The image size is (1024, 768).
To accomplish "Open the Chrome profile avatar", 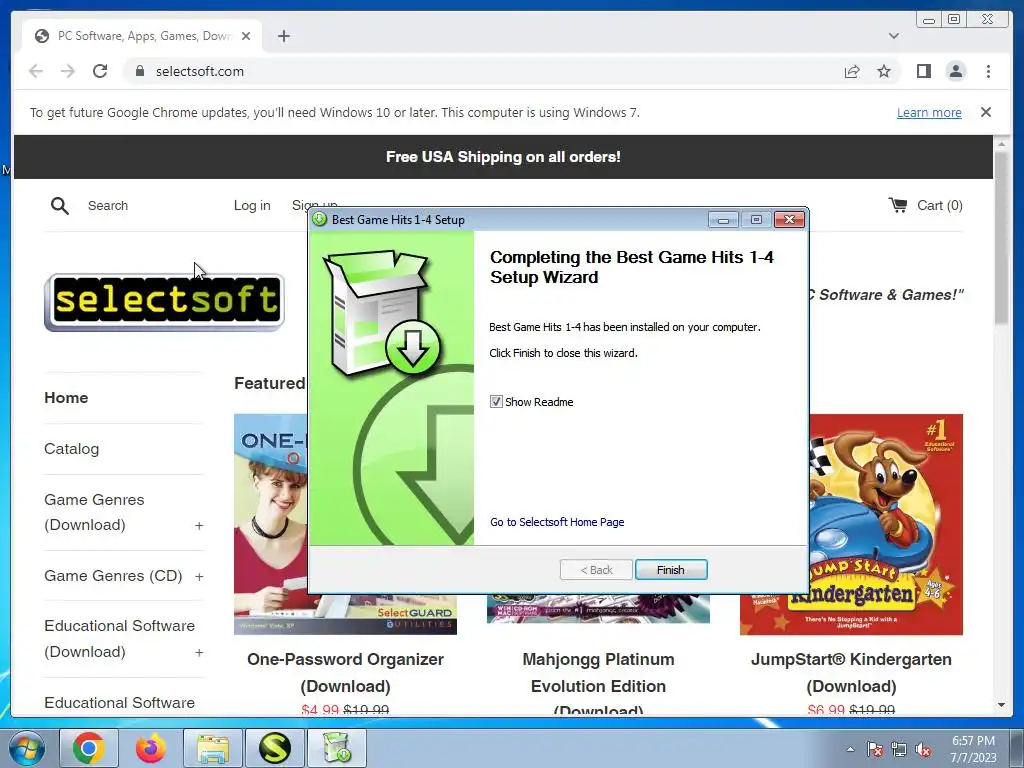I will (955, 71).
